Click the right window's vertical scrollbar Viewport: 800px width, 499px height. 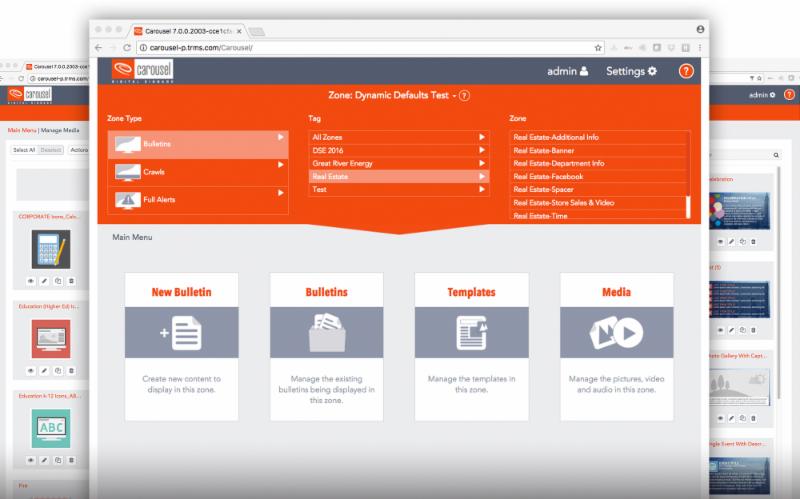779,282
